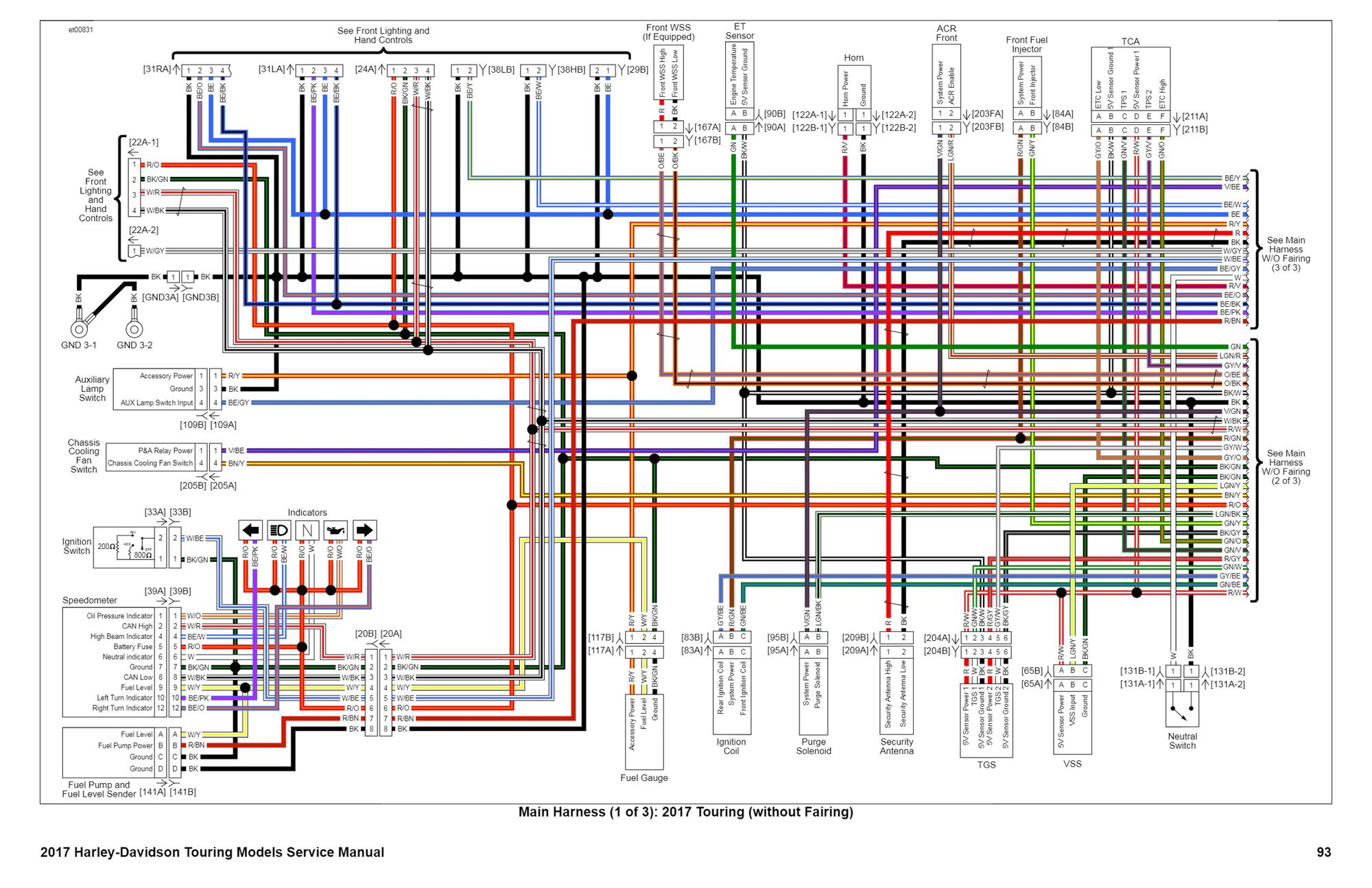Click the Purge Solenoid component label
Image resolution: width=1372 pixels, height=888 pixels.
pyautogui.click(x=814, y=747)
